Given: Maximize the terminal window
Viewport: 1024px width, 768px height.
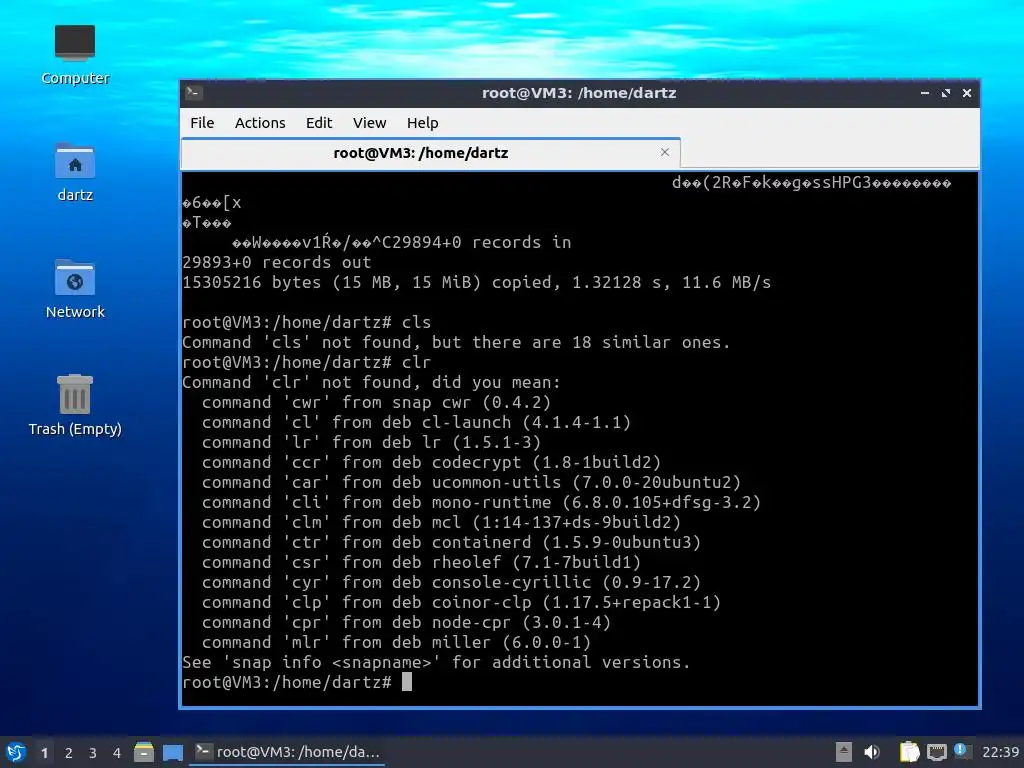Looking at the screenshot, I should coord(946,93).
